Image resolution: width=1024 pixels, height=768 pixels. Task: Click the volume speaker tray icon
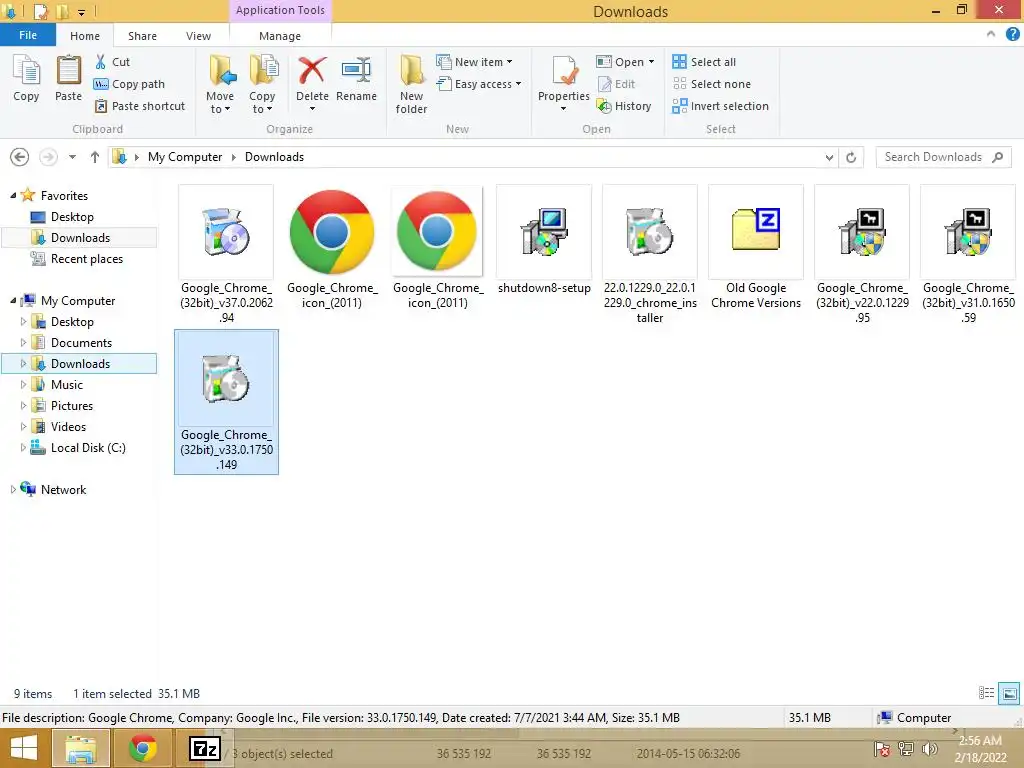(x=929, y=748)
